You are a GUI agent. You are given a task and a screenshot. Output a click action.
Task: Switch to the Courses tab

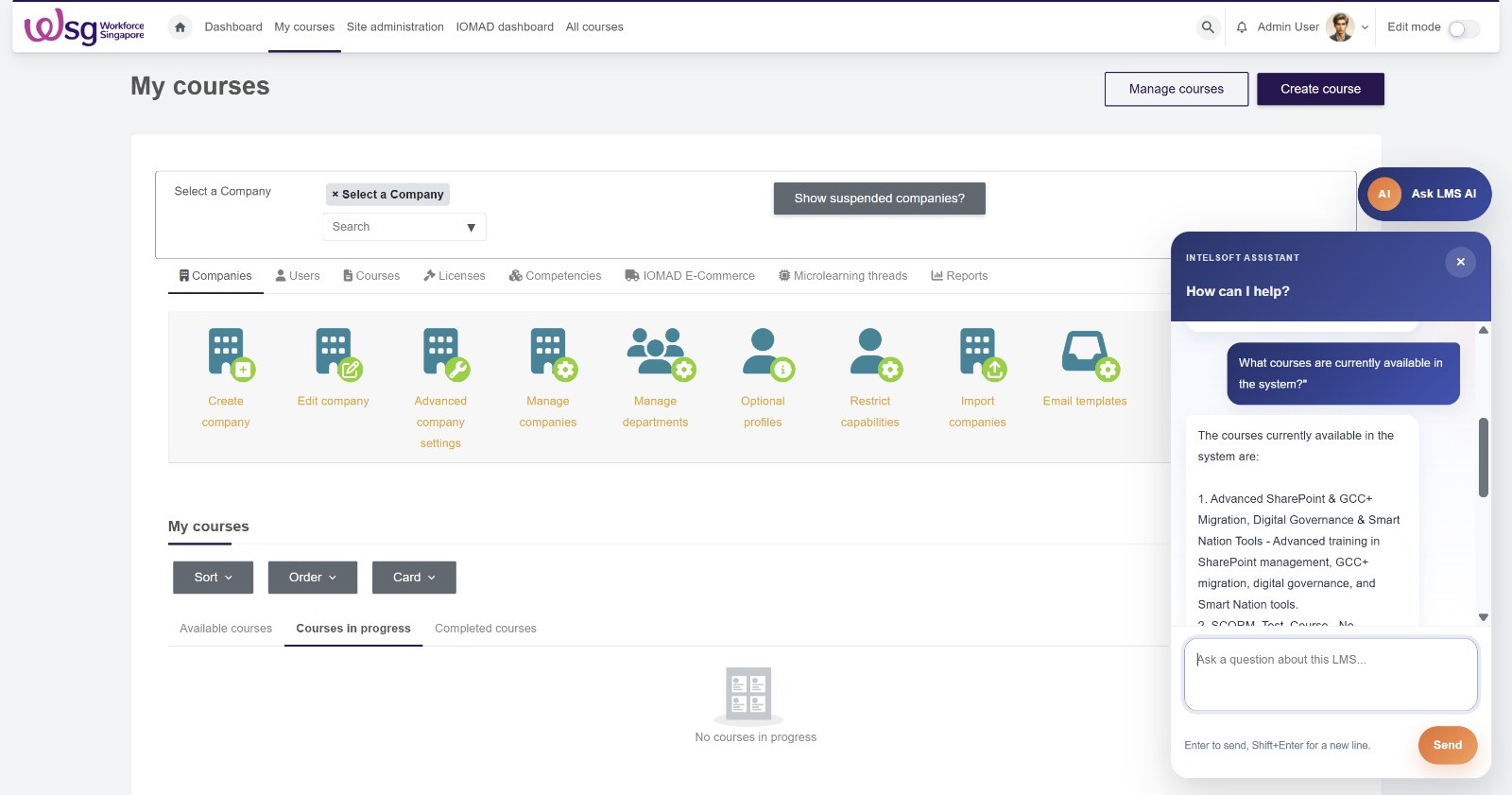coord(371,276)
